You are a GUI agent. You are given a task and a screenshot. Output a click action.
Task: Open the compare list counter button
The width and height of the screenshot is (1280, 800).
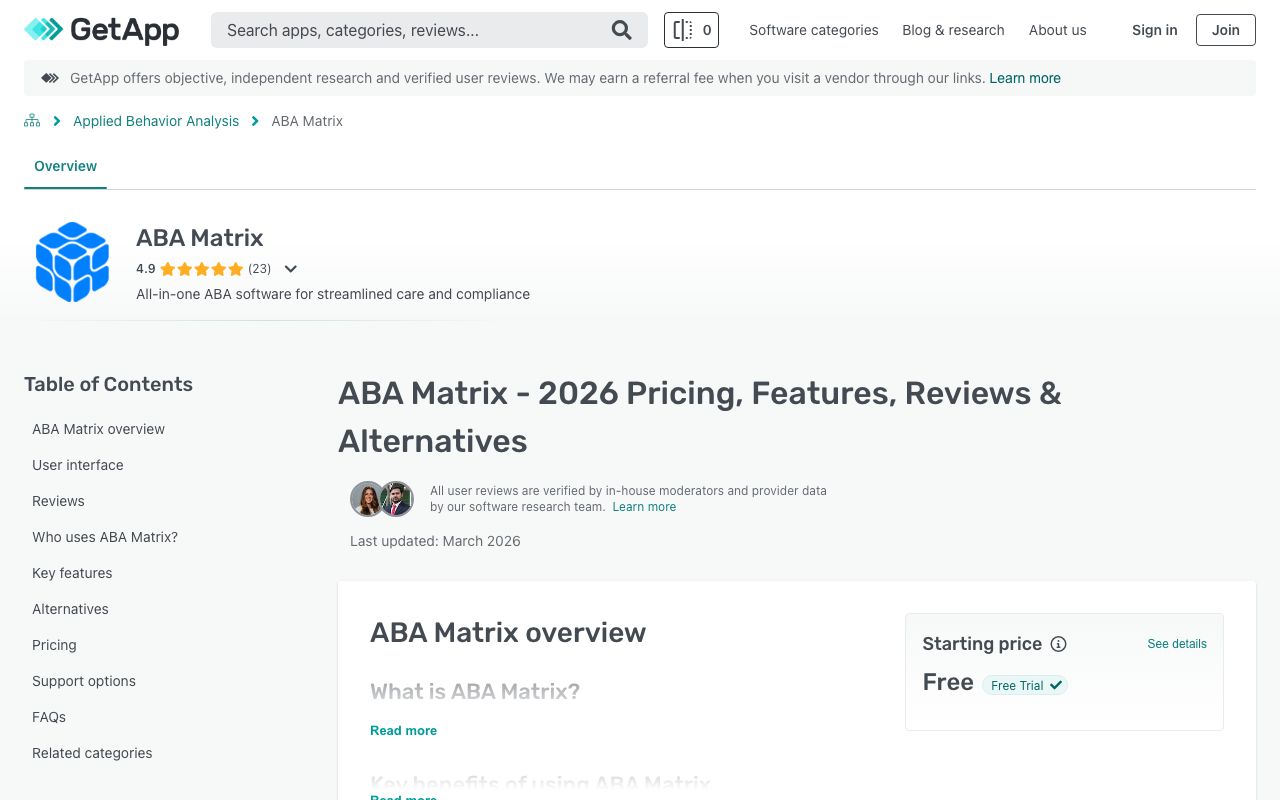pyautogui.click(x=691, y=30)
